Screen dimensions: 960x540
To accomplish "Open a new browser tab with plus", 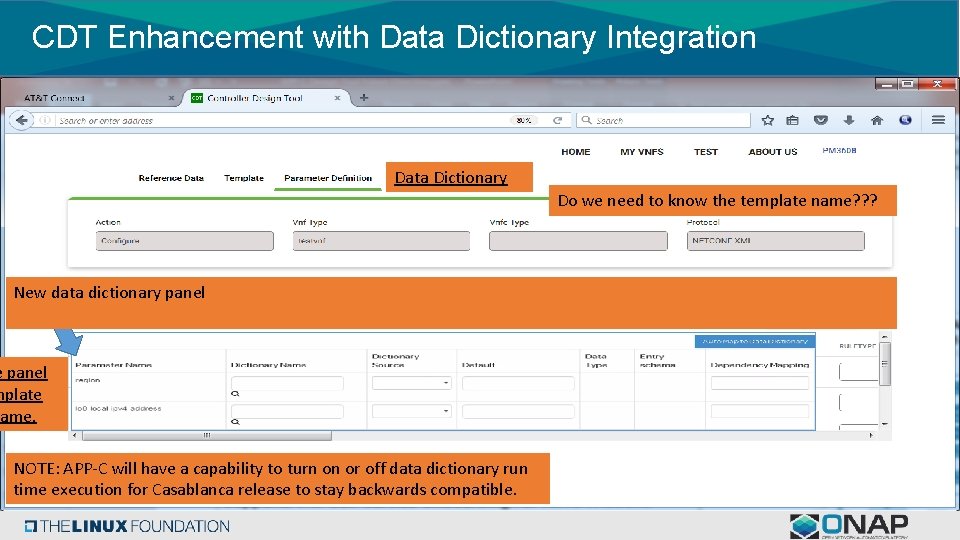I will (364, 97).
